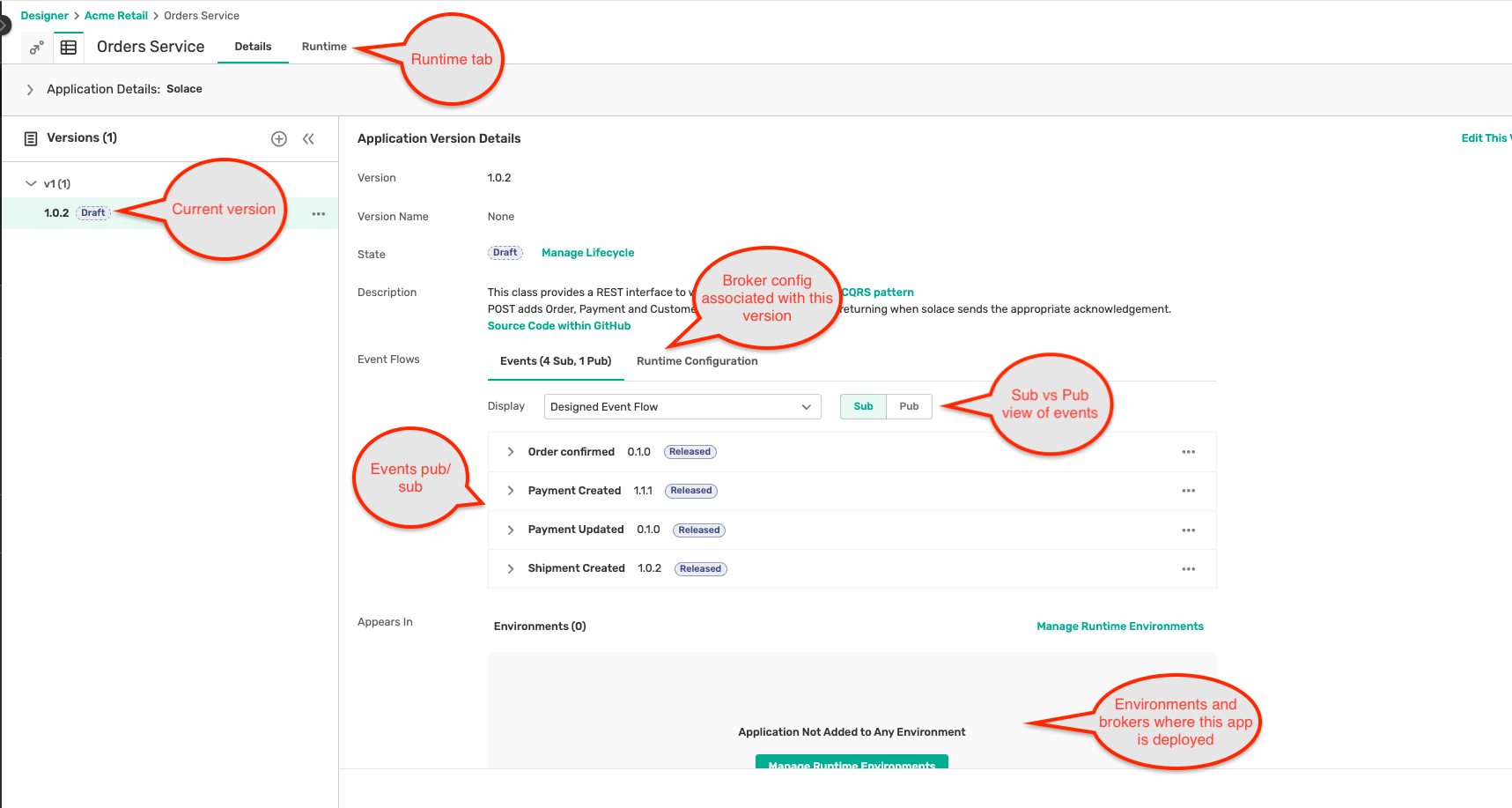Add a new version using the plus icon
Image resolution: width=1512 pixels, height=808 pixels.
[x=279, y=138]
